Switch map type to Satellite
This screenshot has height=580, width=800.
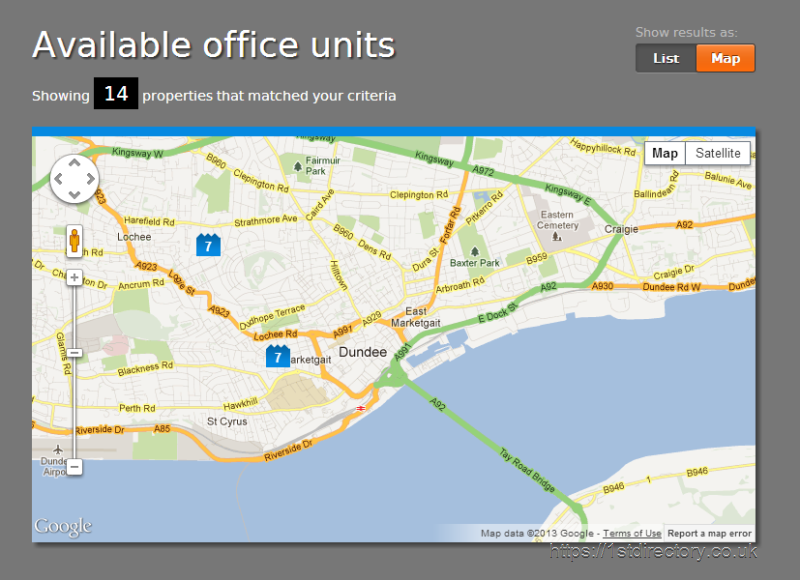718,153
